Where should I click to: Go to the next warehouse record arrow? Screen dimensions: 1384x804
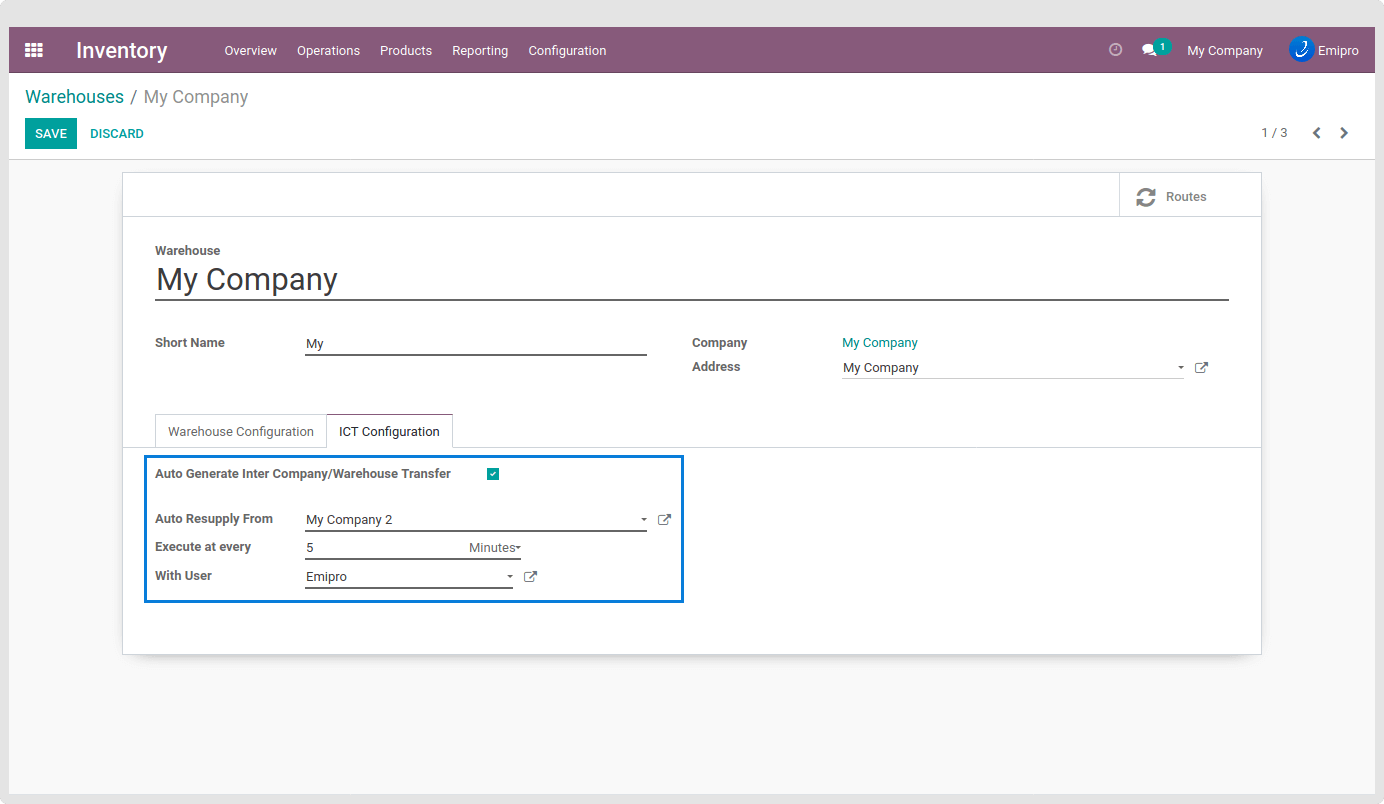1344,133
